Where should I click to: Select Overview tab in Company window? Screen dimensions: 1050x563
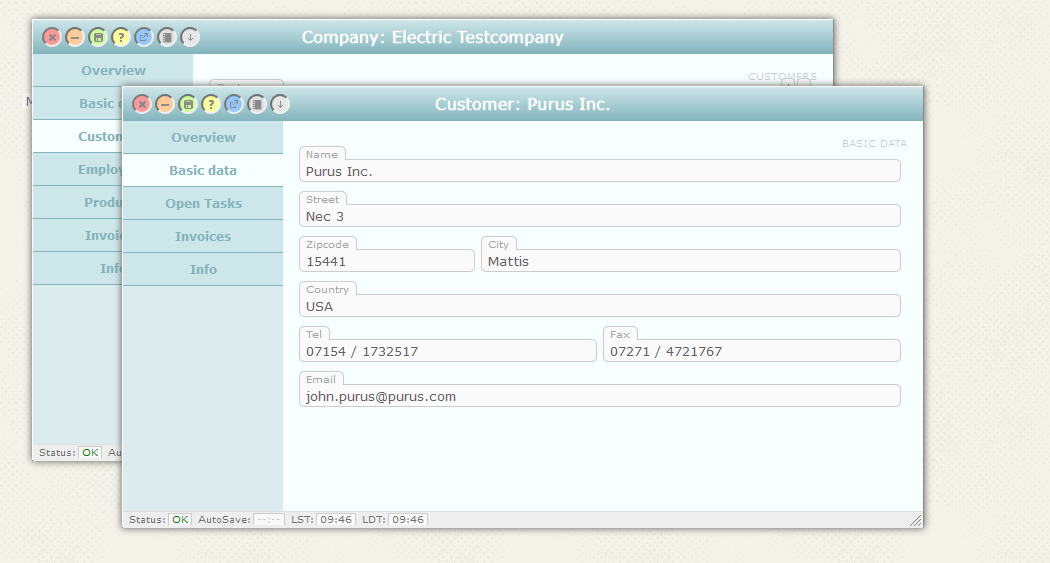click(113, 70)
